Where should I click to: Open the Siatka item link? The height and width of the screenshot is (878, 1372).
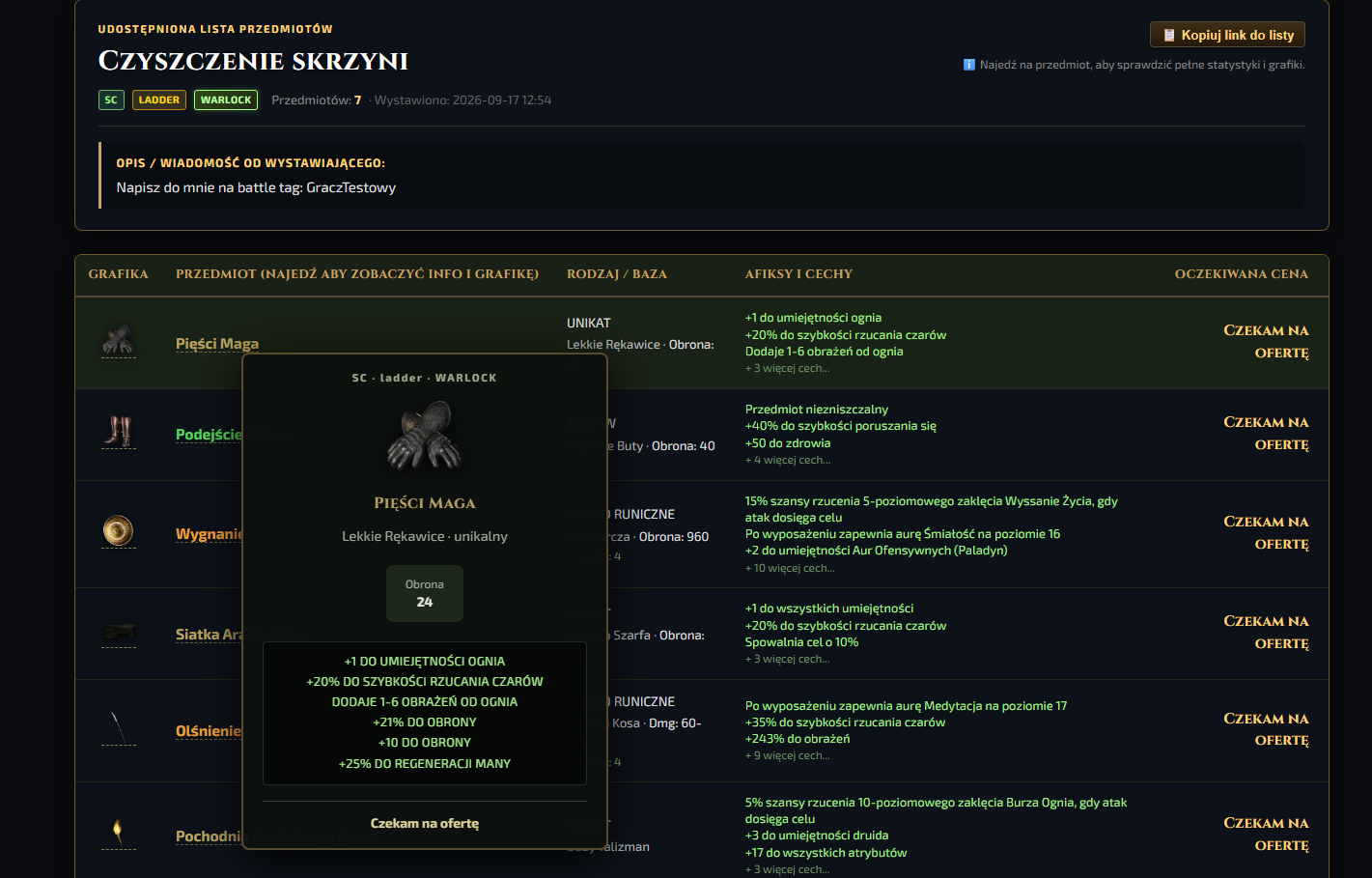click(x=209, y=635)
